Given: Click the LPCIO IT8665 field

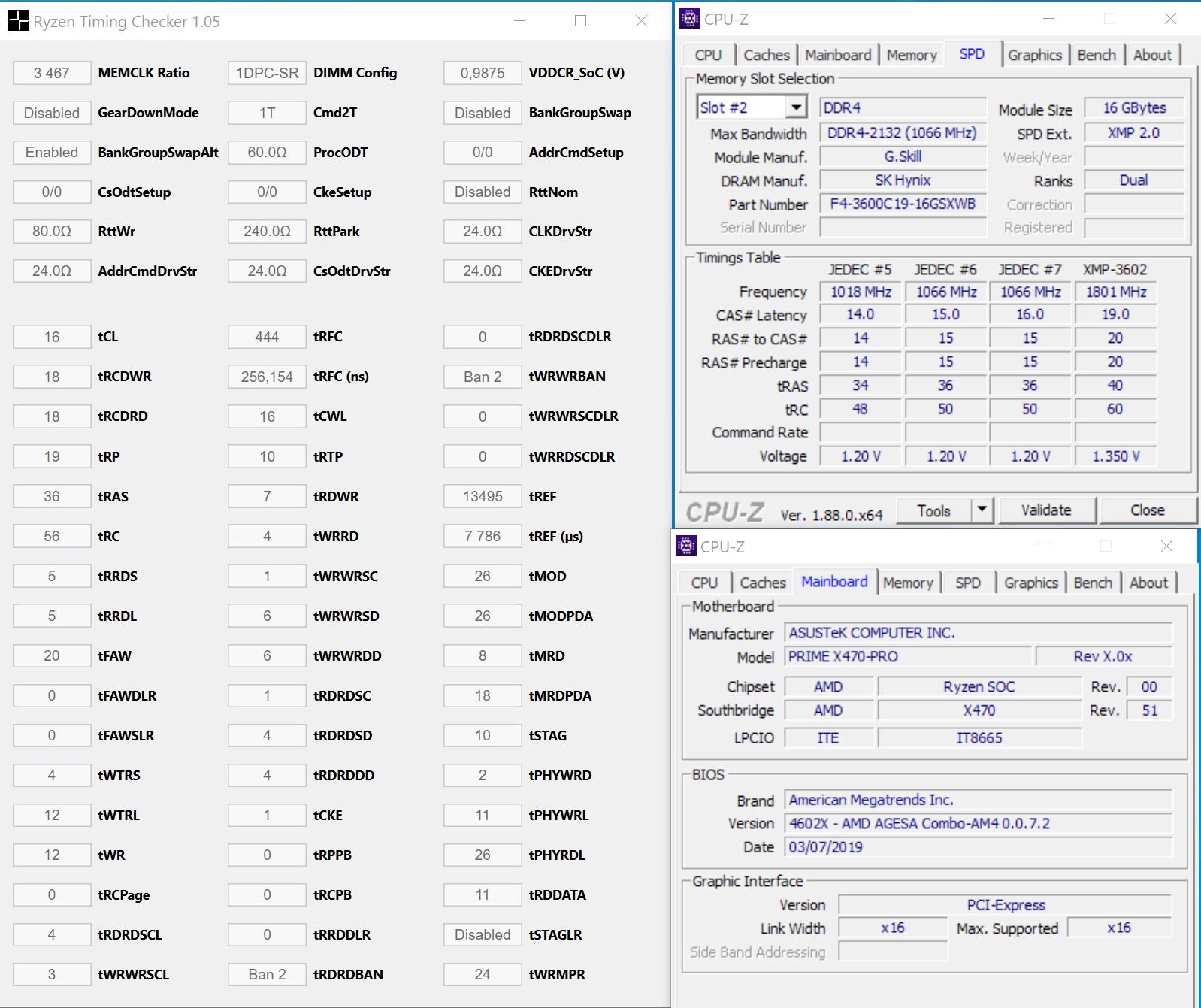Looking at the screenshot, I should [979, 738].
